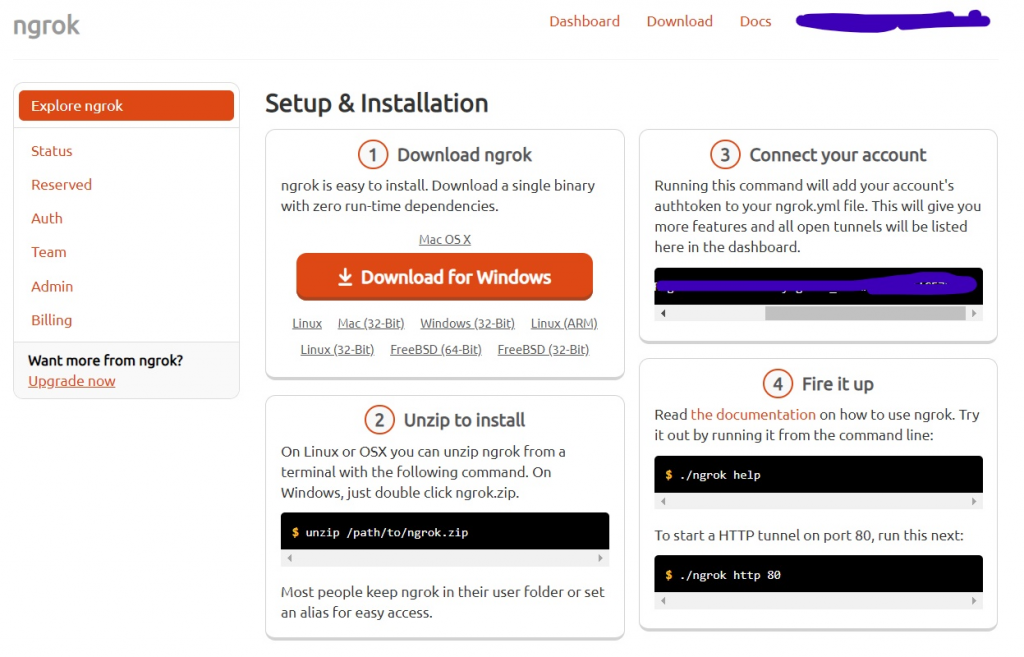Click the Want more from ngrok? text
This screenshot has height=657, width=1024.
click(x=106, y=361)
